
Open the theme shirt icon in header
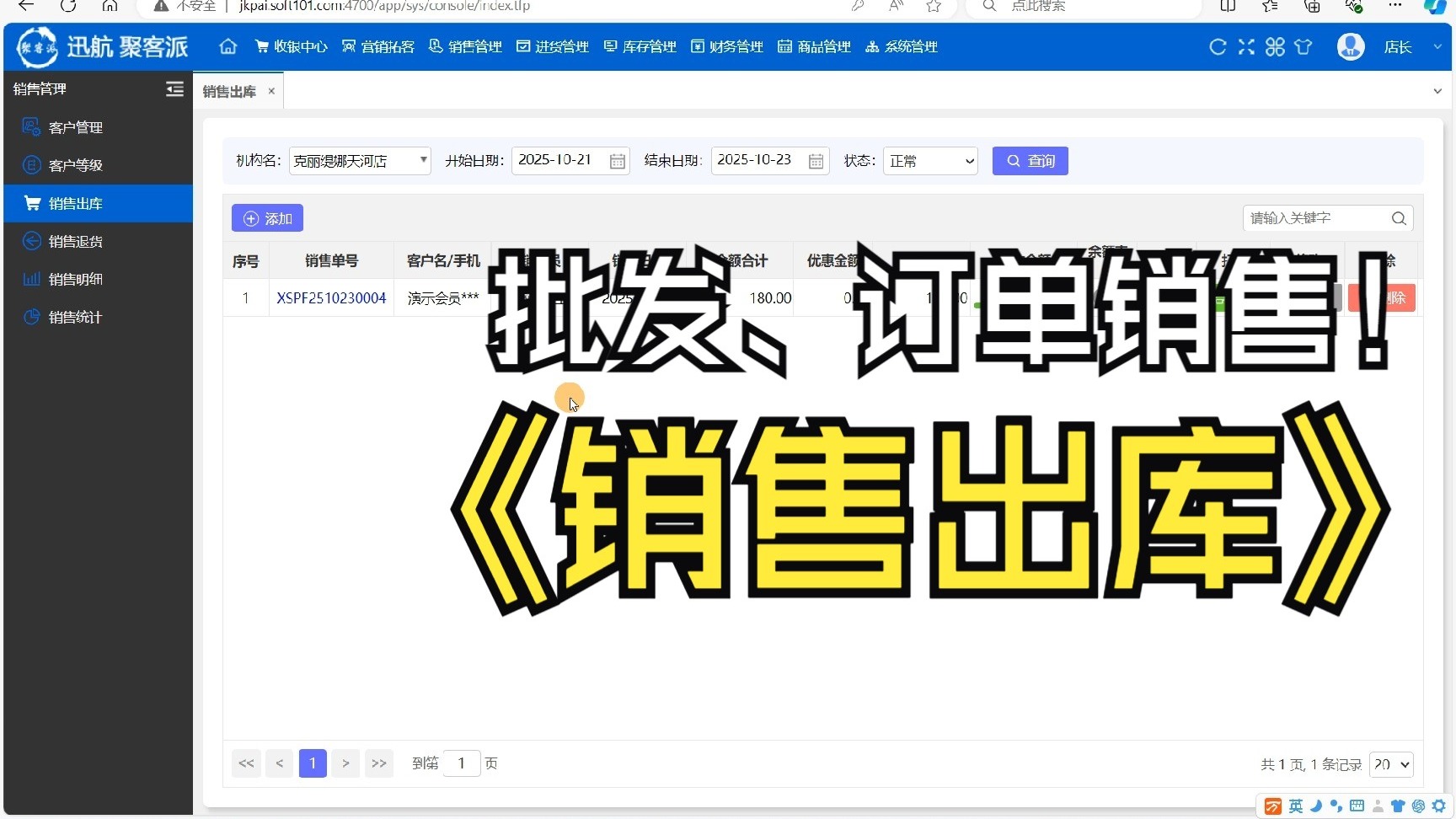tap(1303, 47)
